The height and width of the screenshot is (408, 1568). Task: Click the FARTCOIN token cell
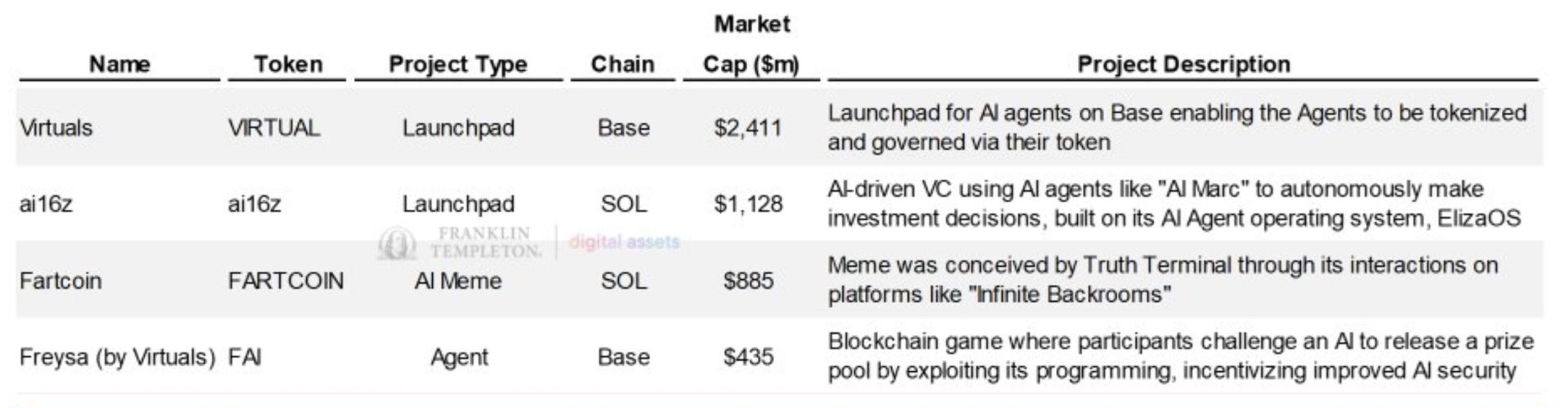(x=286, y=281)
